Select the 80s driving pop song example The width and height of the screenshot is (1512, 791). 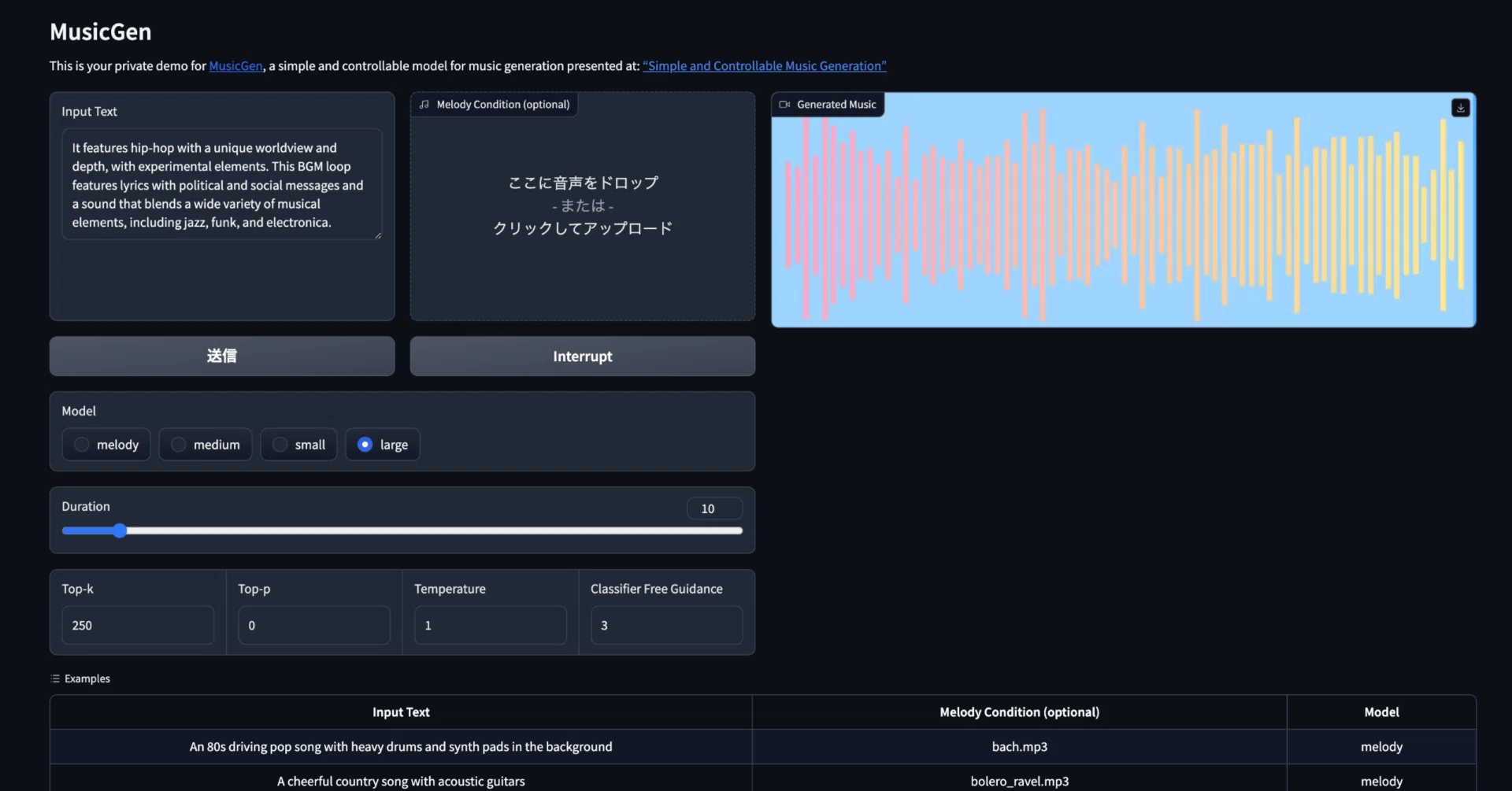click(x=401, y=747)
